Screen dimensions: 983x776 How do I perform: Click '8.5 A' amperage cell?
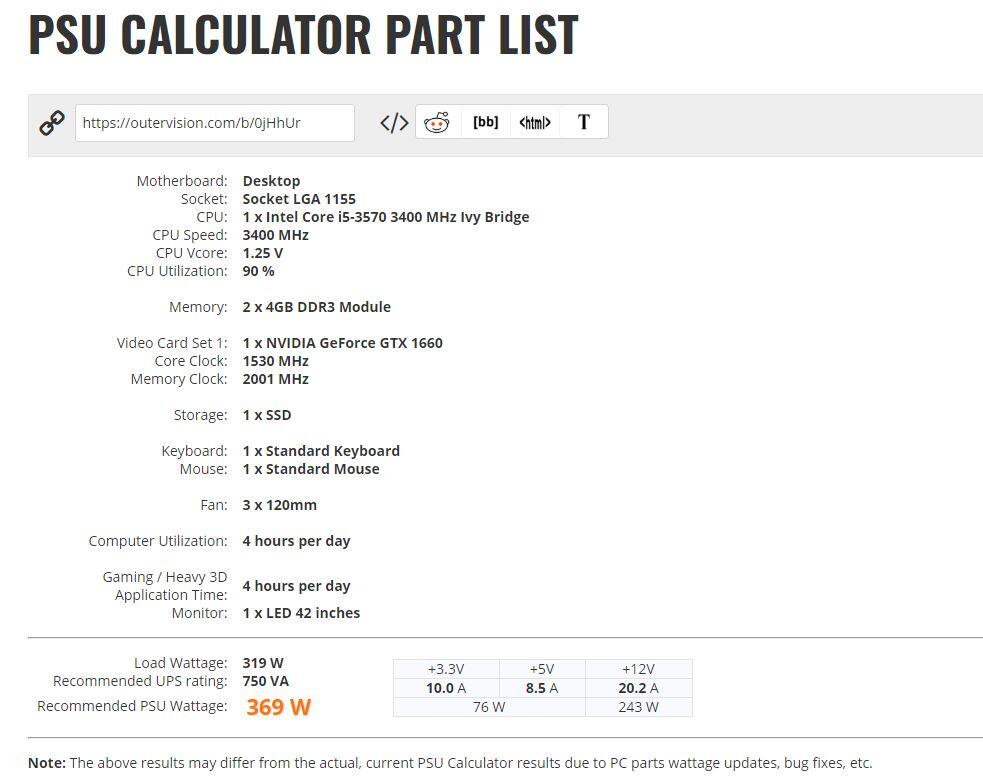point(542,688)
